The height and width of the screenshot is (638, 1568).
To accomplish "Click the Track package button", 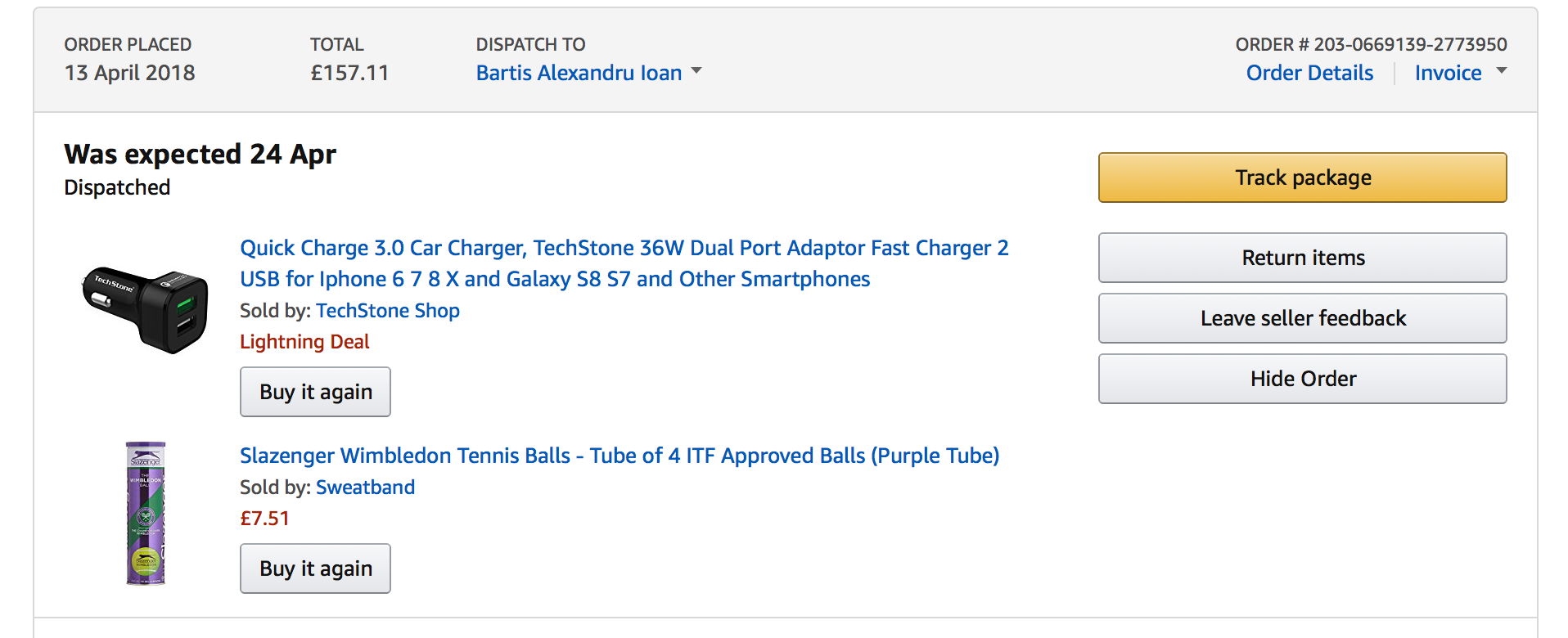I will (1302, 177).
